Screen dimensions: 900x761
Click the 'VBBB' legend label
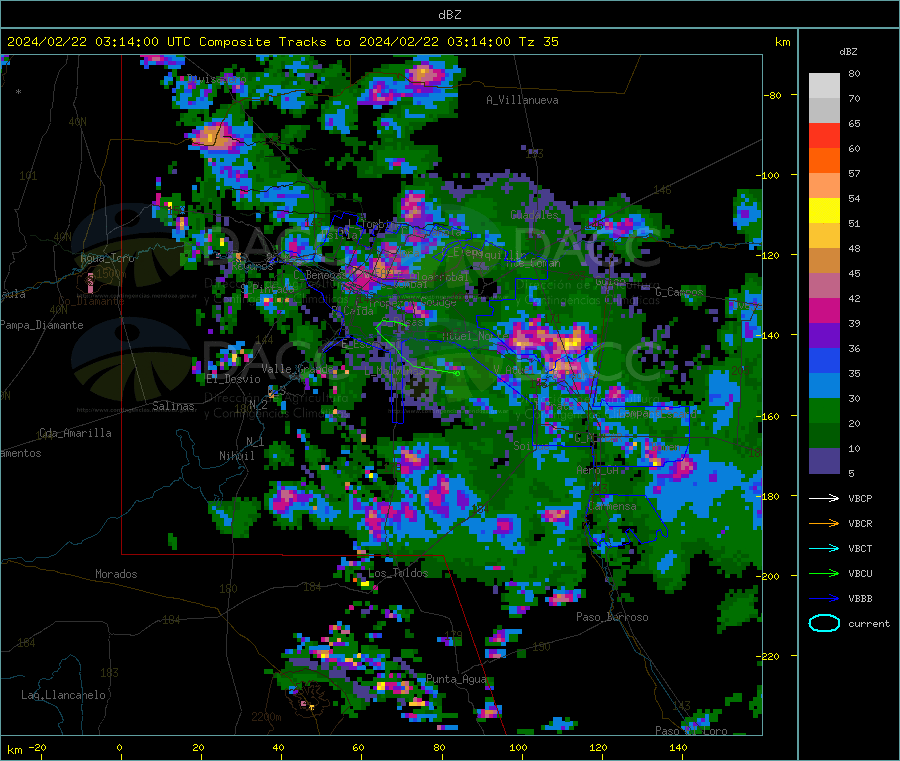[860, 599]
